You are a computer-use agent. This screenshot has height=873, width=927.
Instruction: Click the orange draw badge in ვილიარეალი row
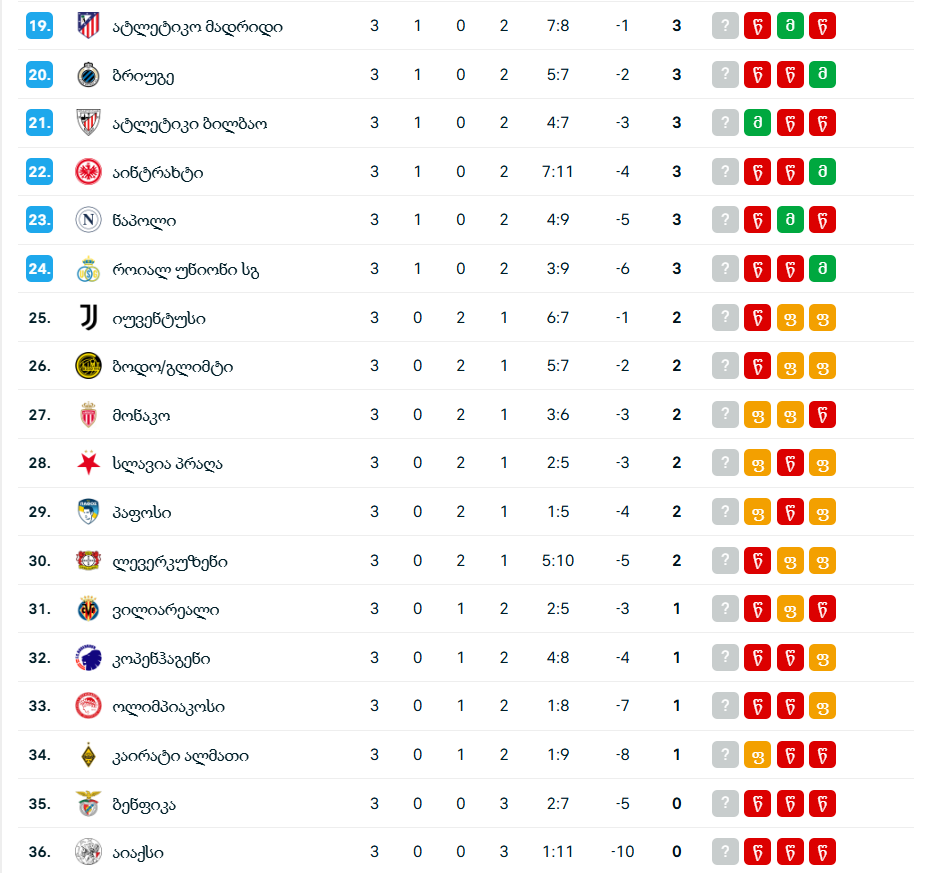790,609
